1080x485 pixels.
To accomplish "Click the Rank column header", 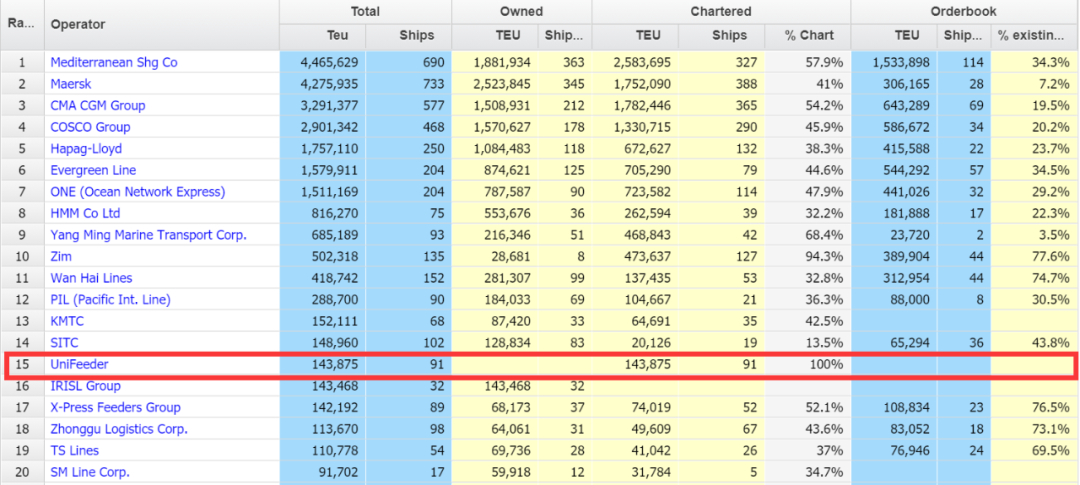I will [22, 24].
